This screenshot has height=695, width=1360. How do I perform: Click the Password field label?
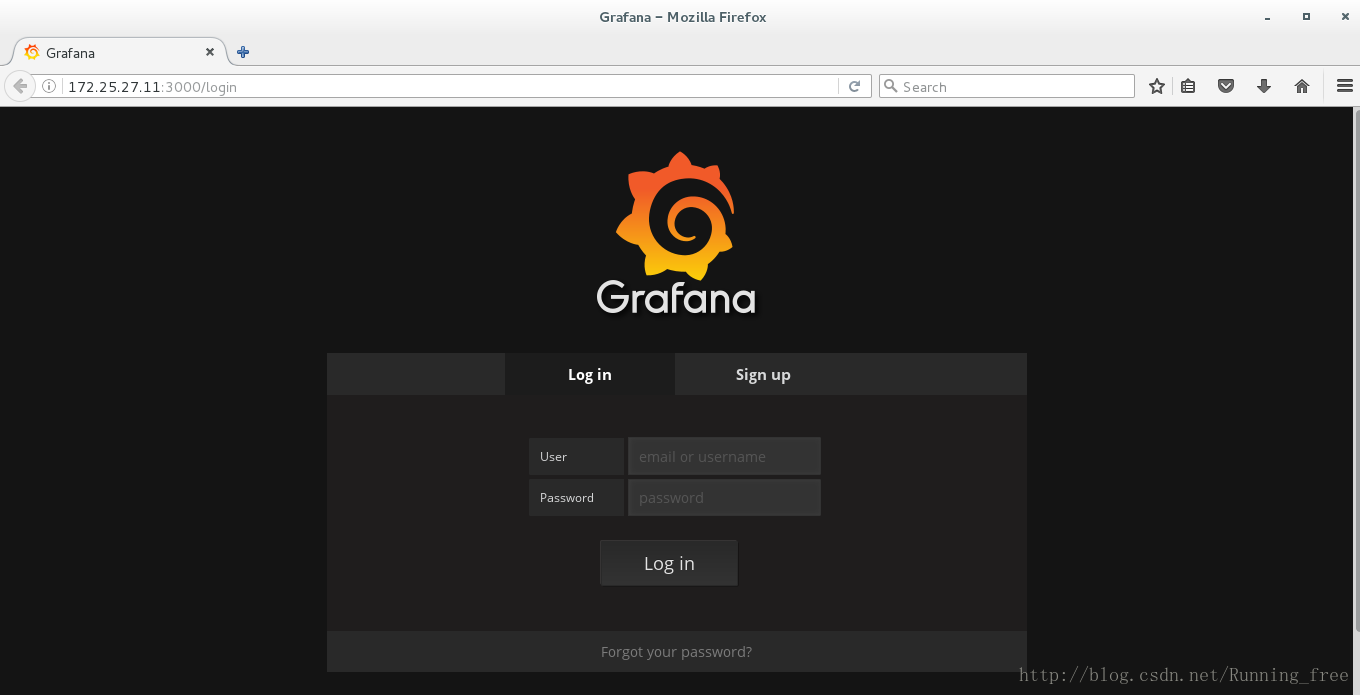[576, 497]
